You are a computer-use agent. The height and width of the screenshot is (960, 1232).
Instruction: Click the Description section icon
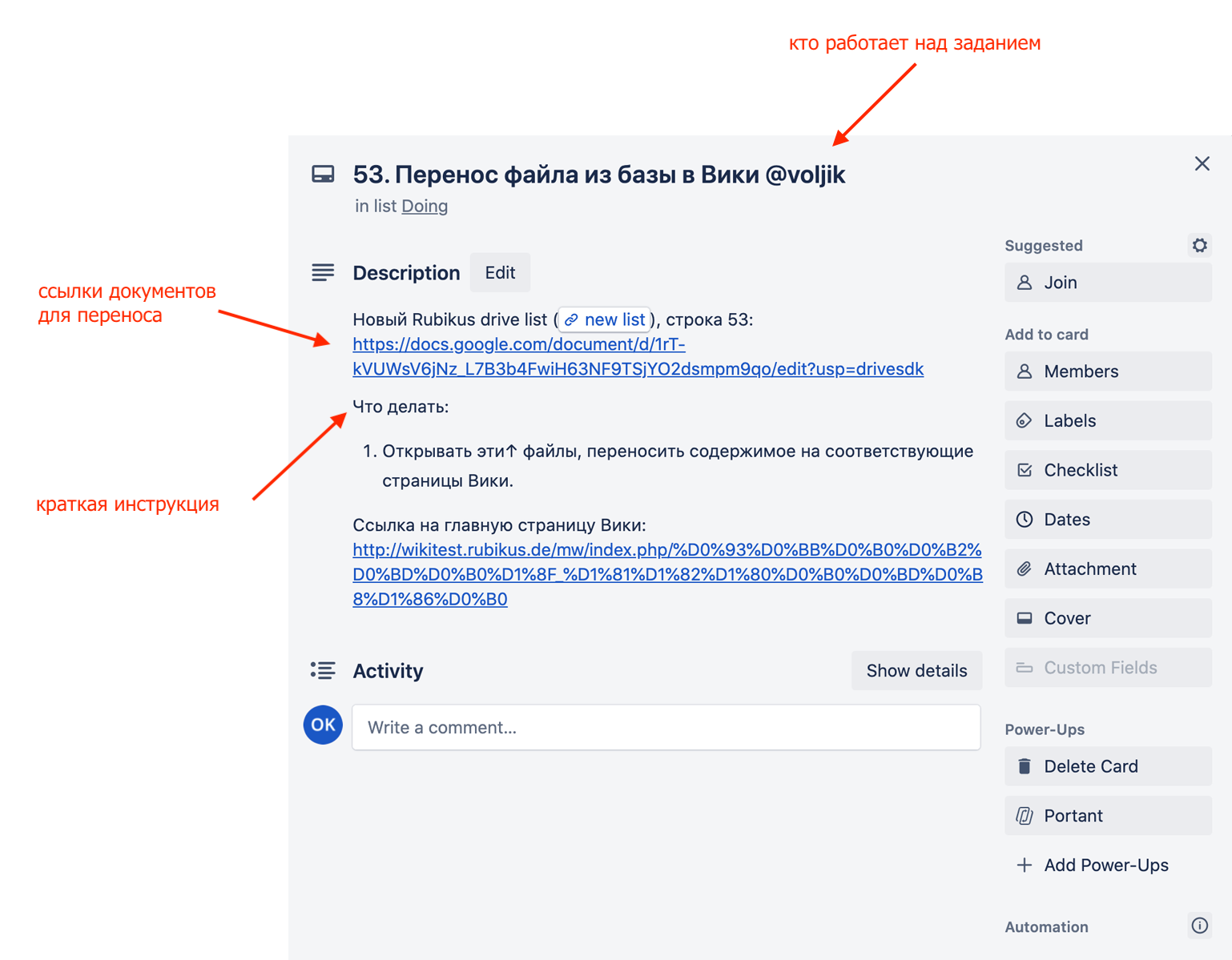[323, 273]
